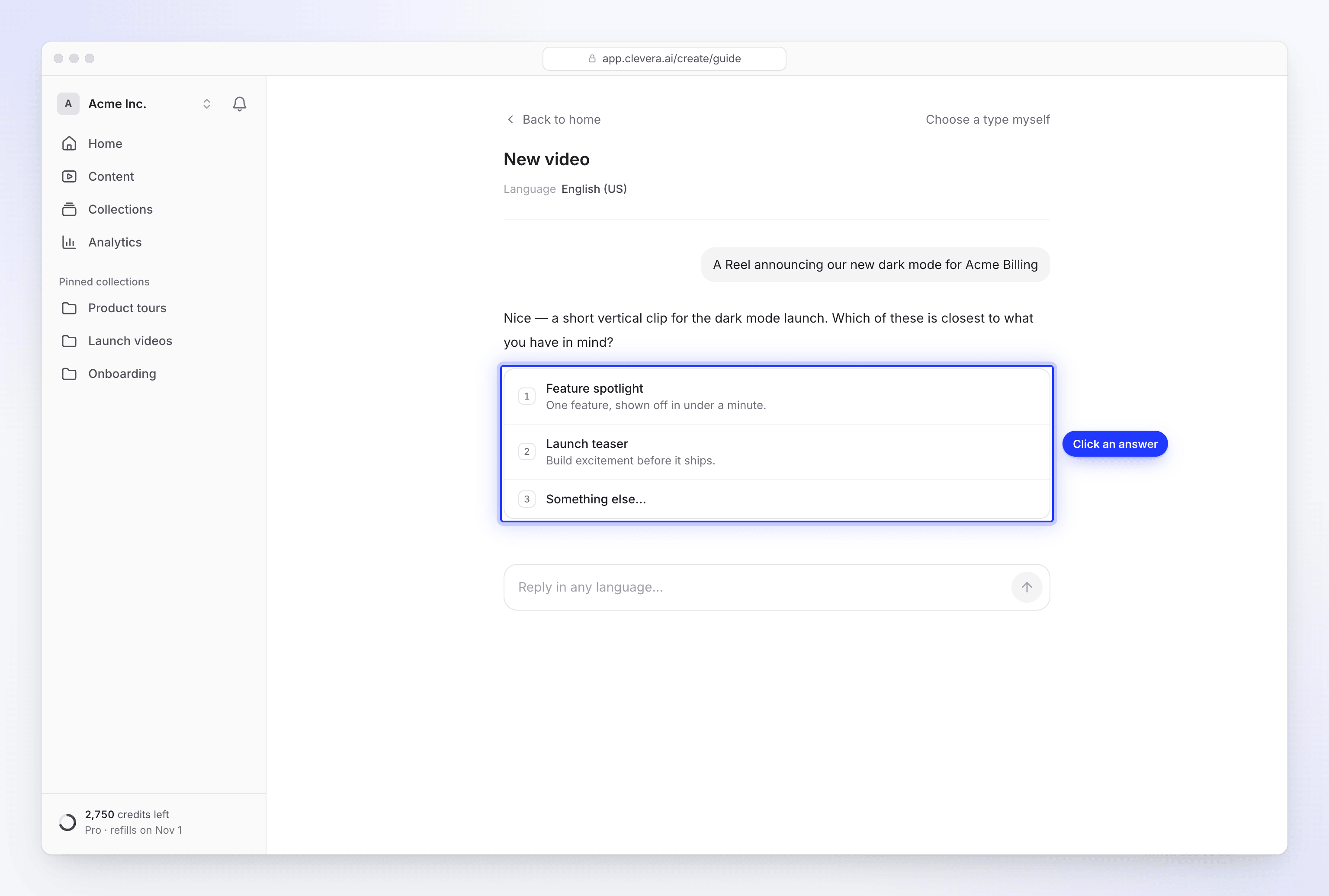This screenshot has width=1329, height=896.
Task: Send the reply with the arrow button
Action: [1027, 587]
